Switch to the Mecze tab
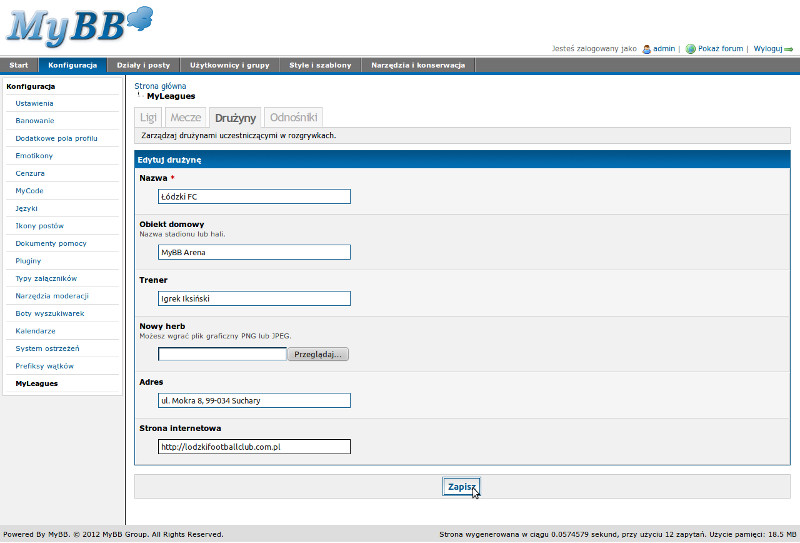 pyautogui.click(x=186, y=118)
